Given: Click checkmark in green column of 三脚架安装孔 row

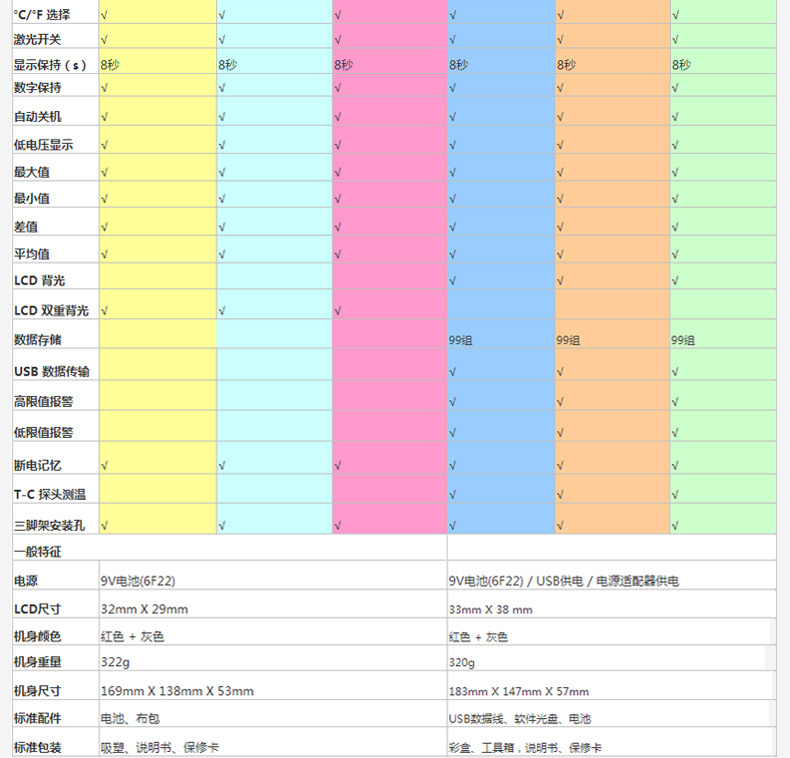Looking at the screenshot, I should [x=676, y=525].
